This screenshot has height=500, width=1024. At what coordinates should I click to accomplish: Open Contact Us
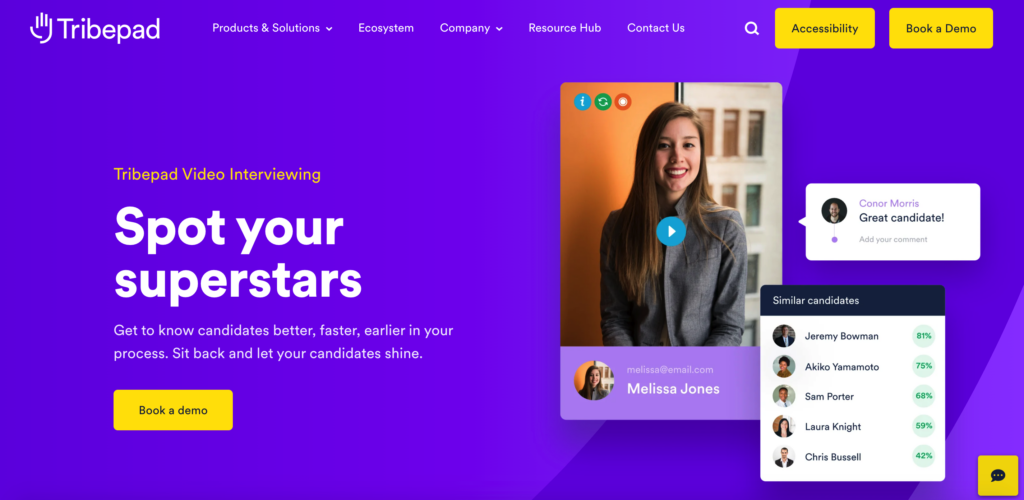pos(656,28)
